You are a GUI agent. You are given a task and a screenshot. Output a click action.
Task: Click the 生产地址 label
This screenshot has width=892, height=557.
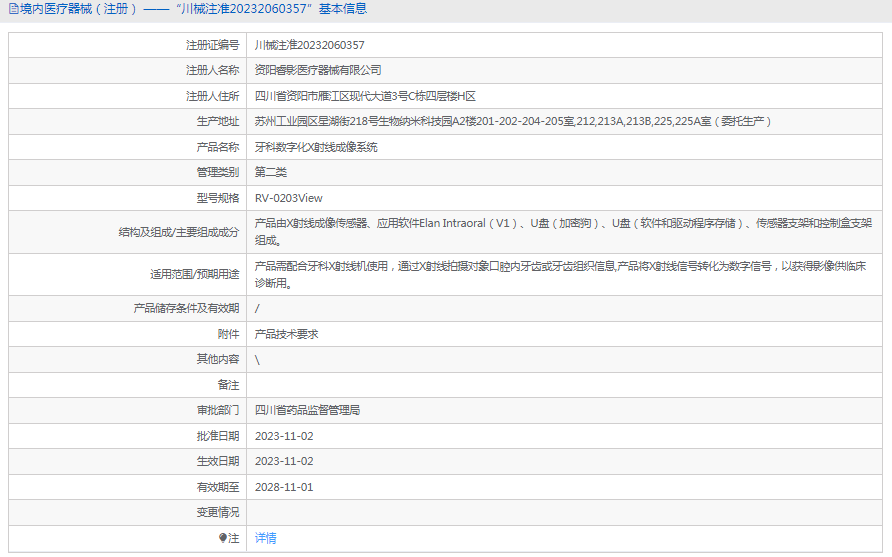pyautogui.click(x=218, y=121)
